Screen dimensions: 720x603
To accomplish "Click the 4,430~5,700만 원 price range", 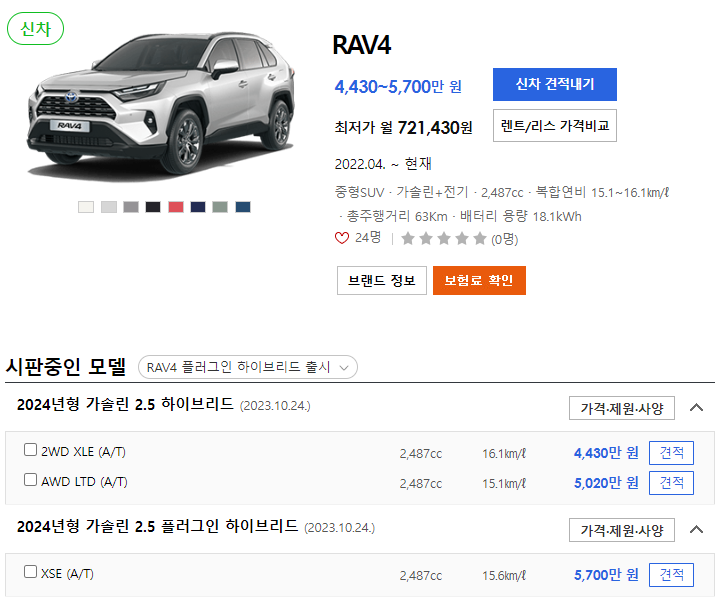I will pos(398,86).
